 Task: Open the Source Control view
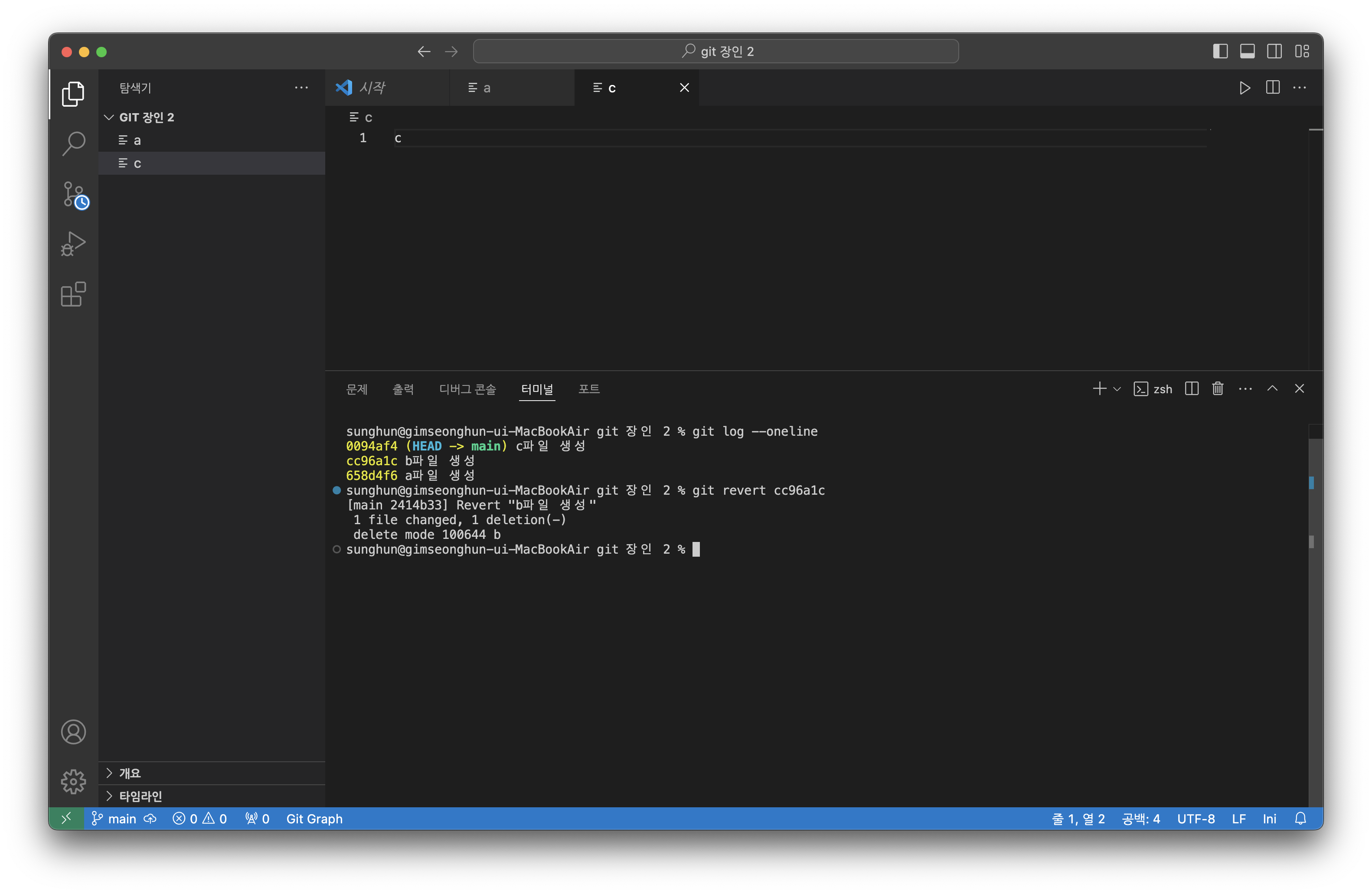coord(74,195)
